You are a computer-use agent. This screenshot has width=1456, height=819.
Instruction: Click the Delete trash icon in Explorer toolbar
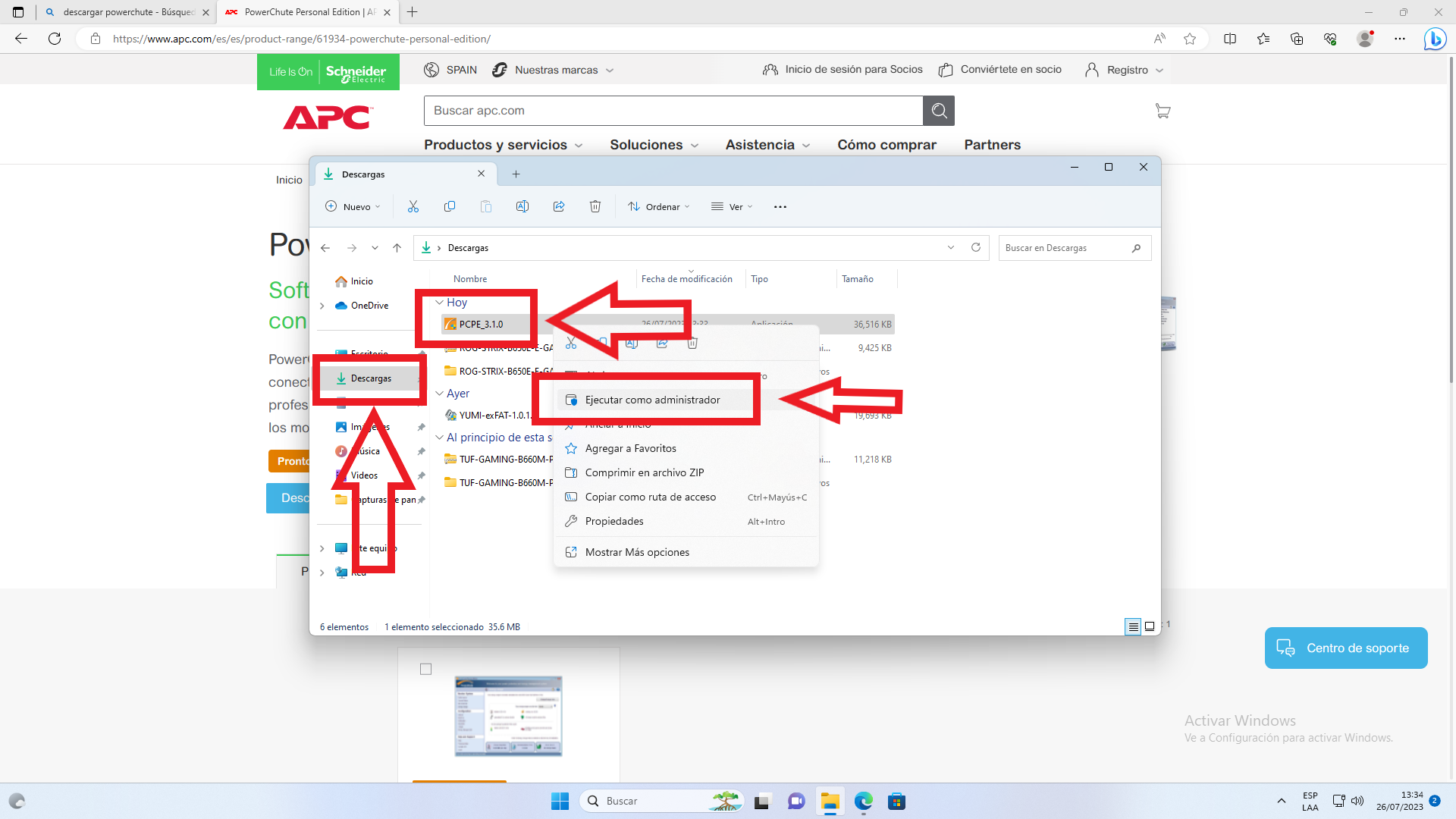595,206
